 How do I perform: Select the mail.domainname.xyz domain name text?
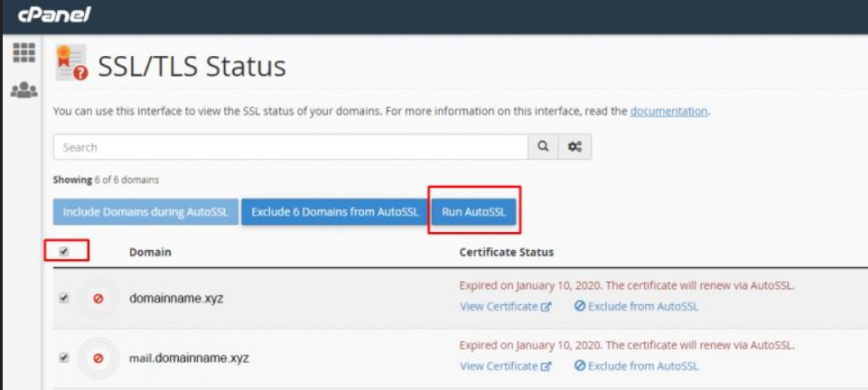(189, 358)
